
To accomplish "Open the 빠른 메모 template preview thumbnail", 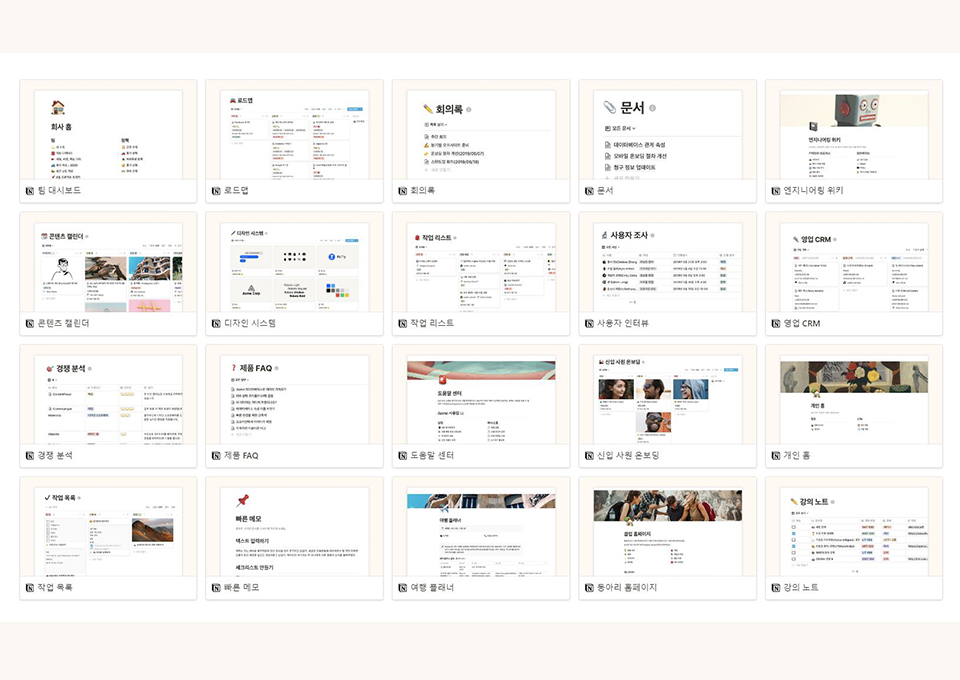I will [x=294, y=531].
